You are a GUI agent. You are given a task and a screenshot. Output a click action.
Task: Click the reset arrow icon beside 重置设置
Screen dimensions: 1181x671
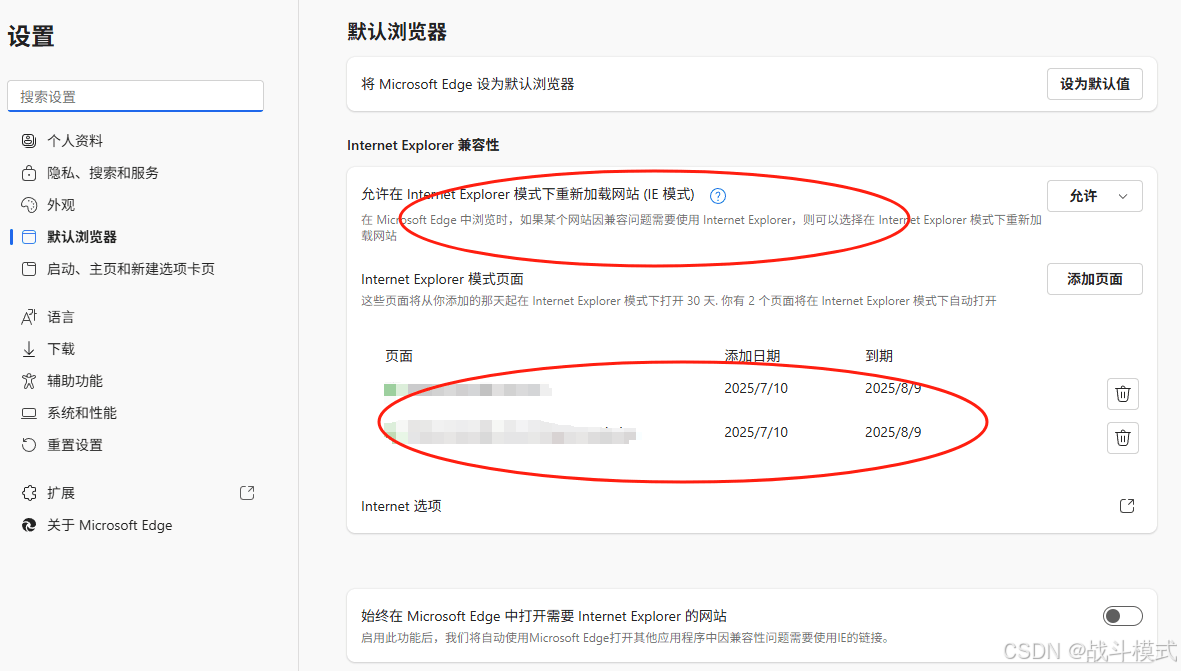[29, 445]
